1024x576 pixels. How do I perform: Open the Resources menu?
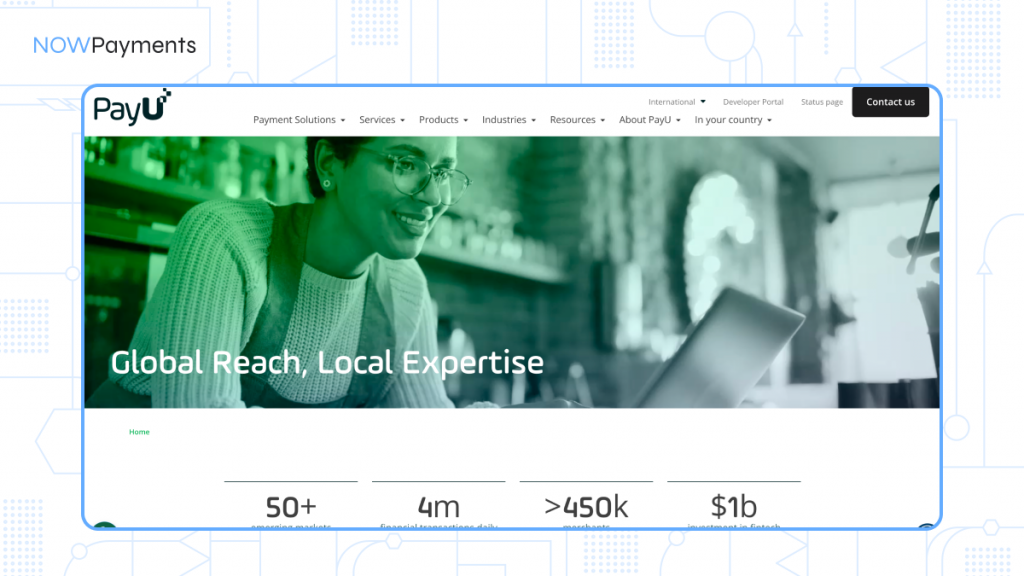[x=577, y=120]
